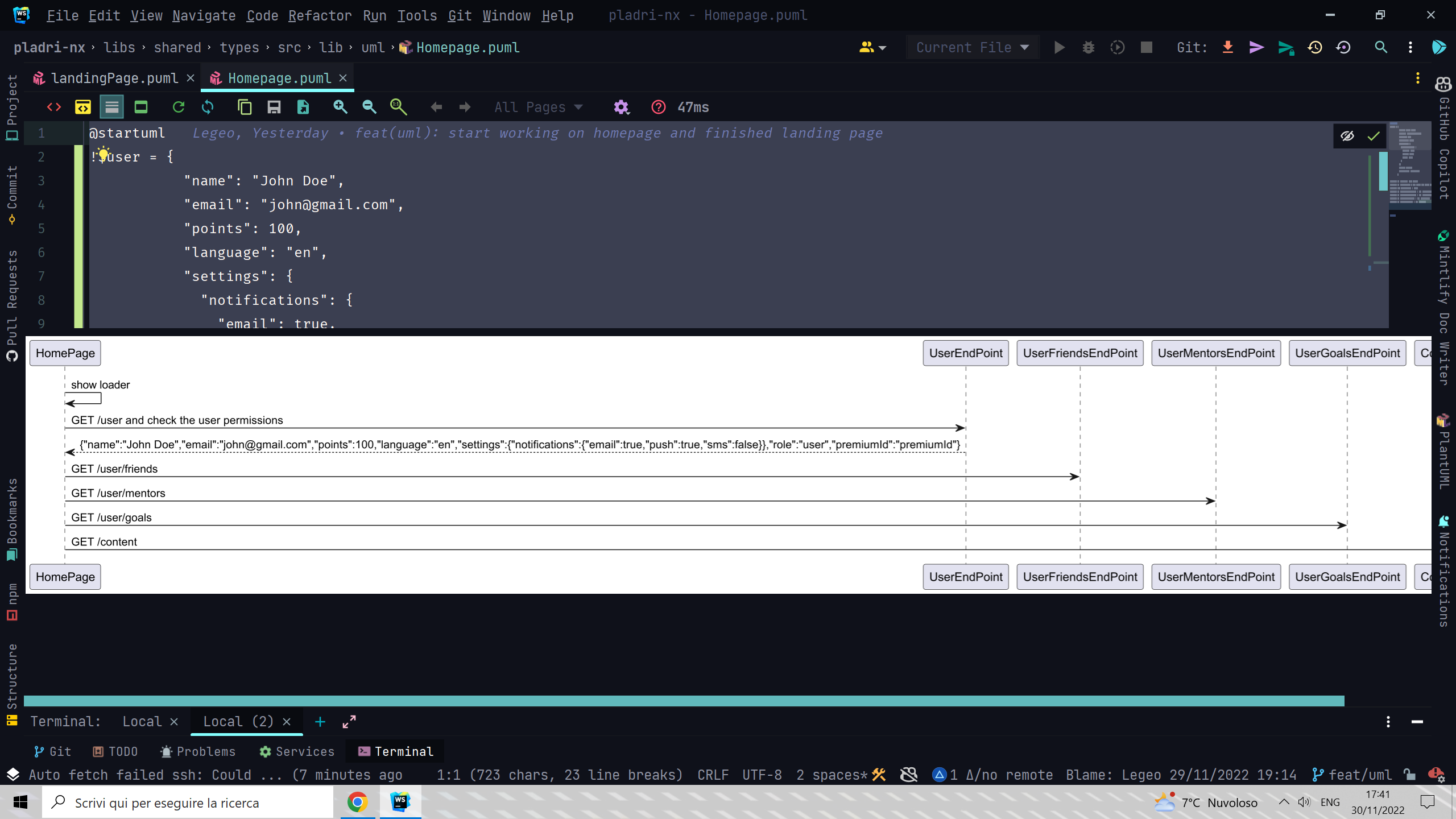Switch to editor-only view mode
Viewport: 1456px width, 819px height.
(x=54, y=107)
